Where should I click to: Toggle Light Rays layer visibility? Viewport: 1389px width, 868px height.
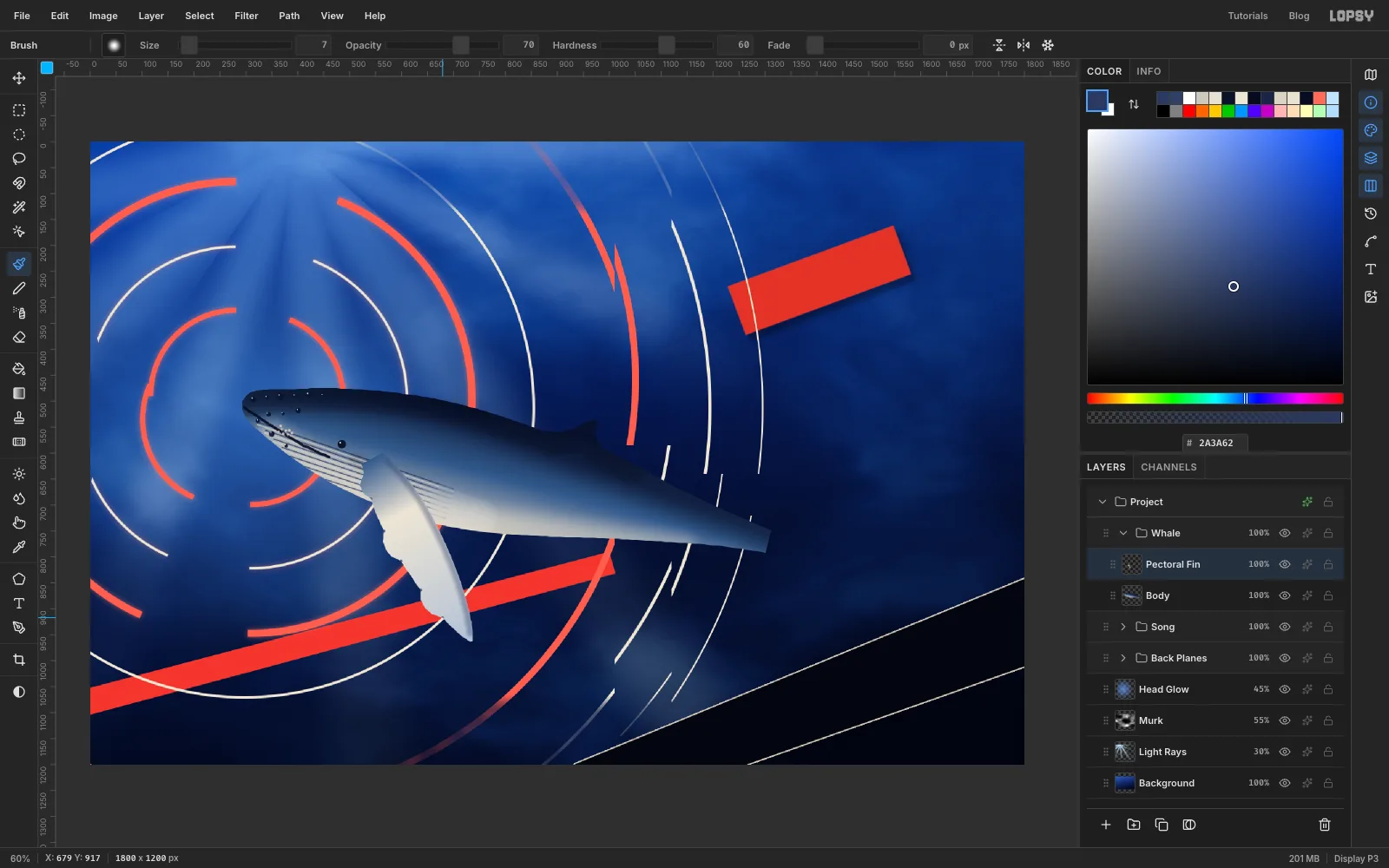pos(1285,752)
